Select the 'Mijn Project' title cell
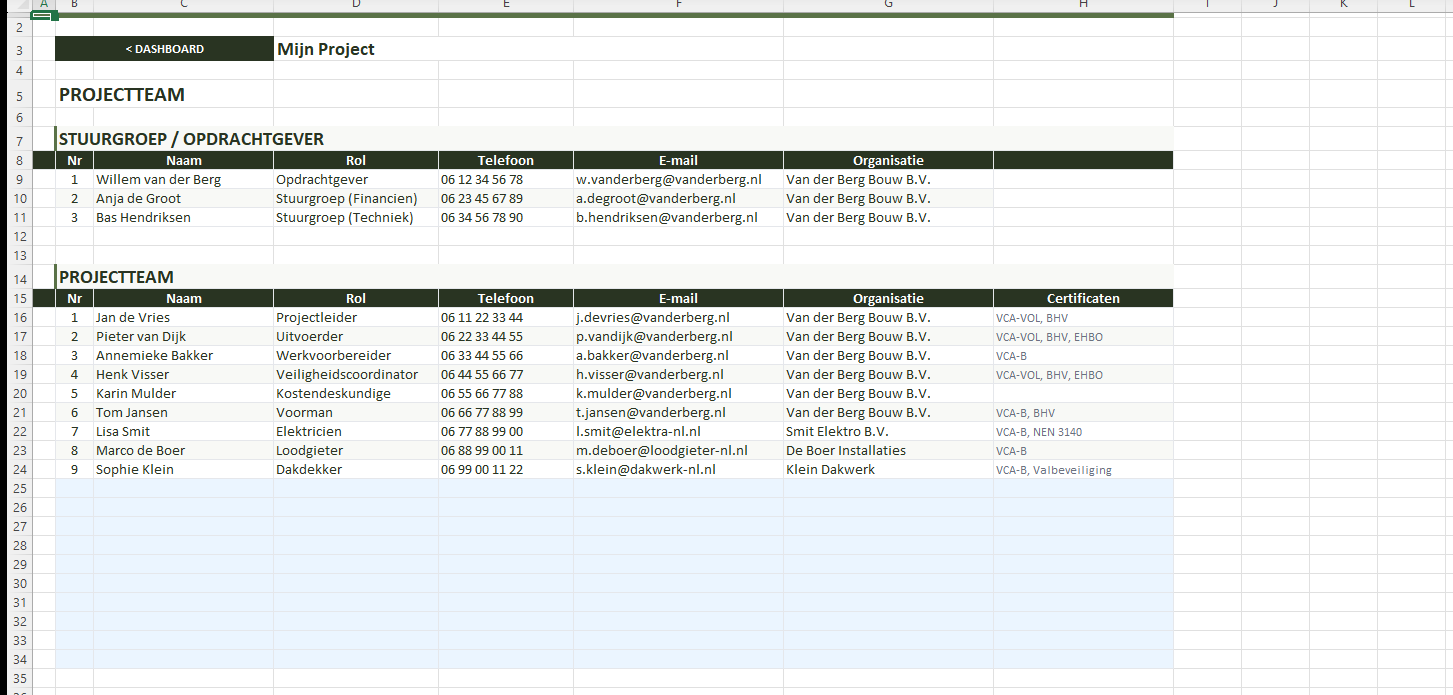 (326, 49)
